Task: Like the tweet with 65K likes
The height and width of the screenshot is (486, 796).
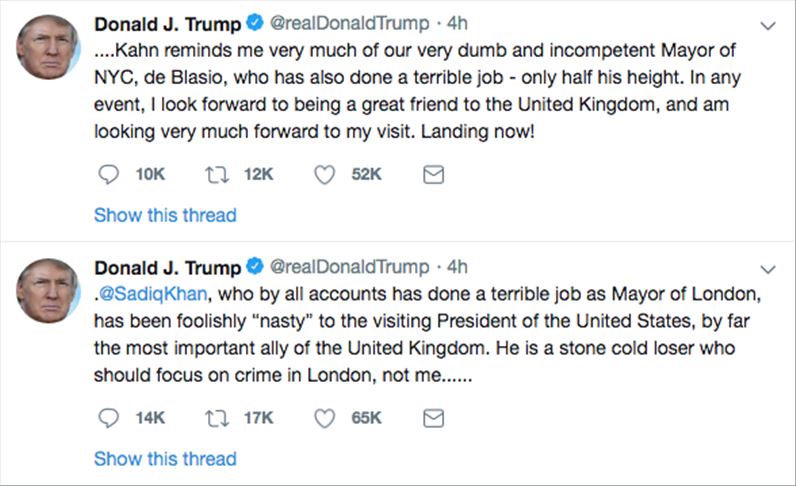Action: (324, 418)
